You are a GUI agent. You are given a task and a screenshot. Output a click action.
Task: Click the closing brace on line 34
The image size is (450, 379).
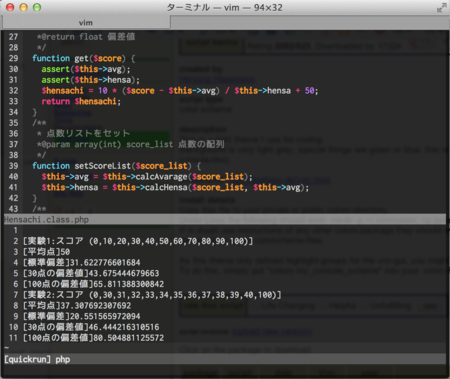[x=34, y=112]
